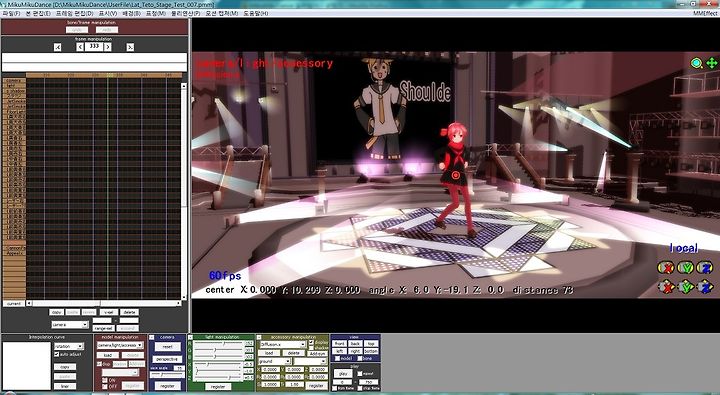
Task: Click the local X rotation handle icon
Action: click(x=666, y=267)
